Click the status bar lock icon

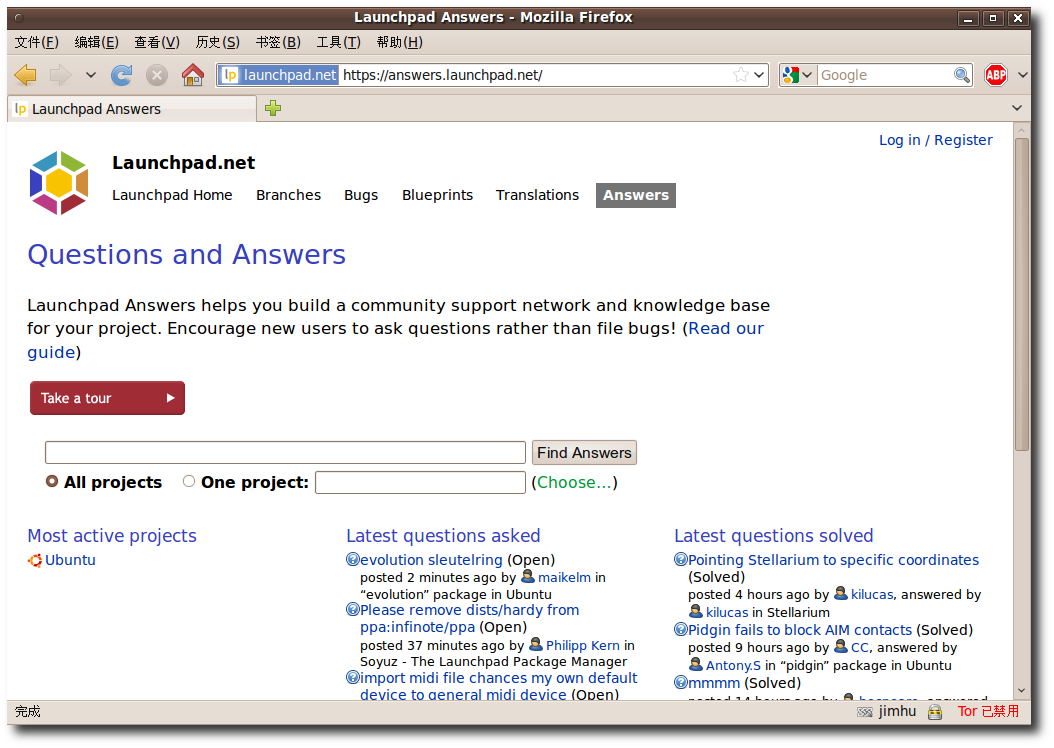coord(935,712)
